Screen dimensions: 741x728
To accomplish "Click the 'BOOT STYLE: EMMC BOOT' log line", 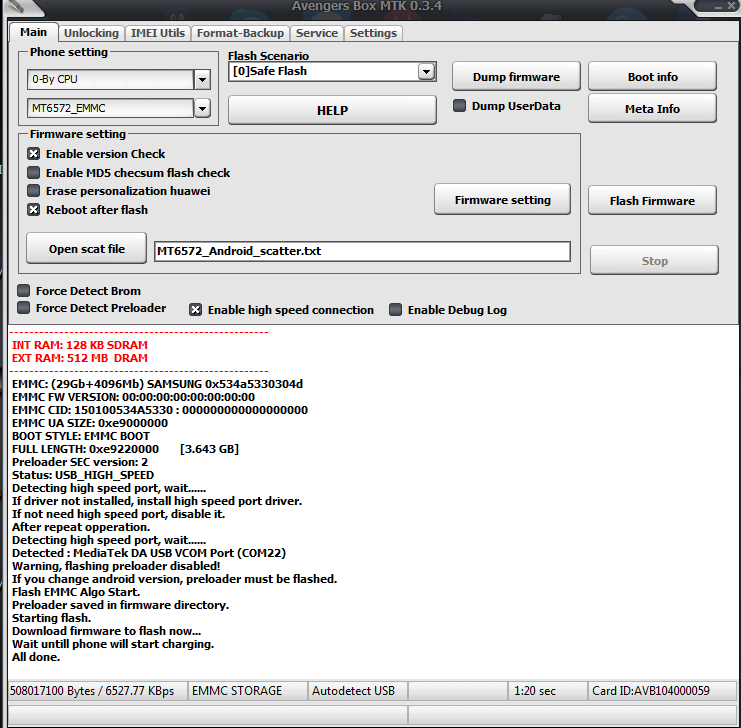I will click(81, 436).
